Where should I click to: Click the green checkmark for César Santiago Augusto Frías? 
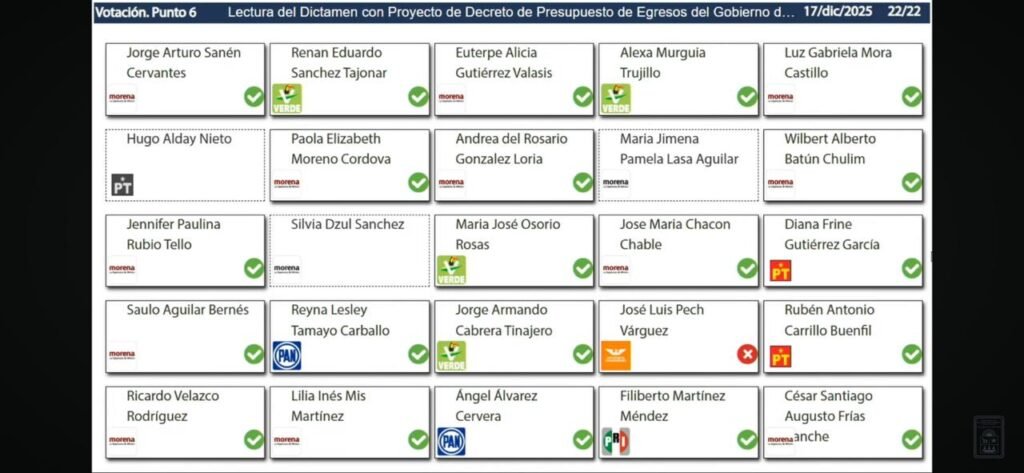[912, 440]
